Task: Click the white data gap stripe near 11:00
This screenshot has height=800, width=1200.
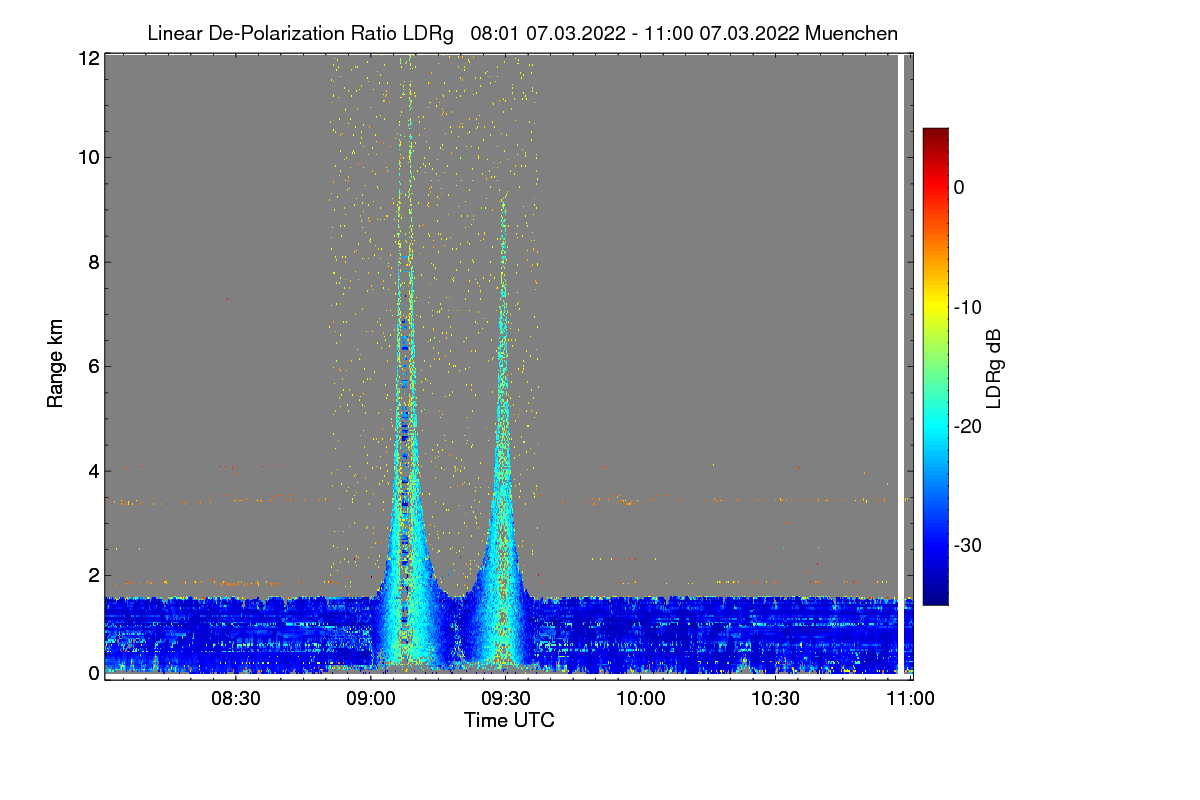Action: pos(901,365)
